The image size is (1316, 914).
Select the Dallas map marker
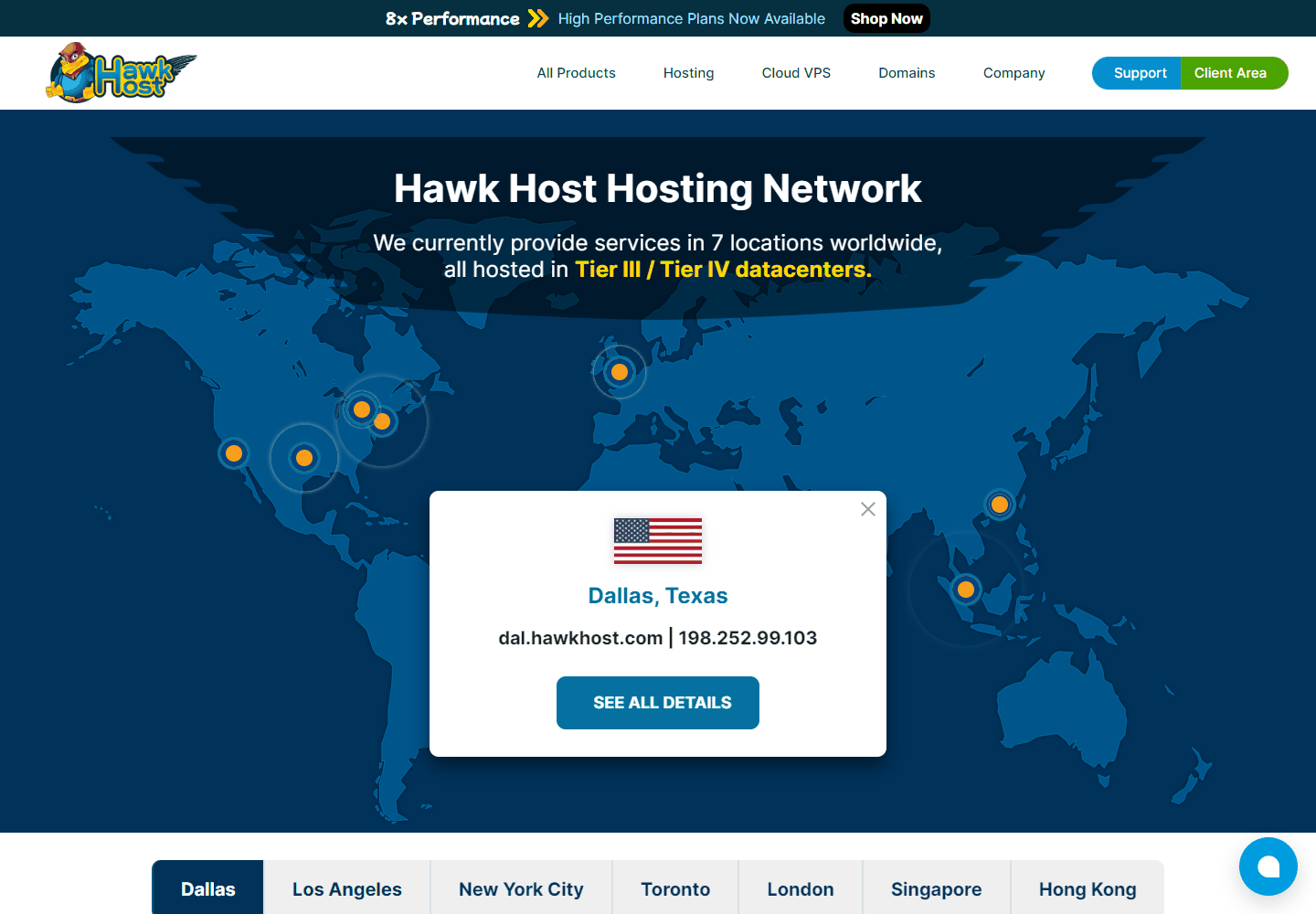pos(304,458)
